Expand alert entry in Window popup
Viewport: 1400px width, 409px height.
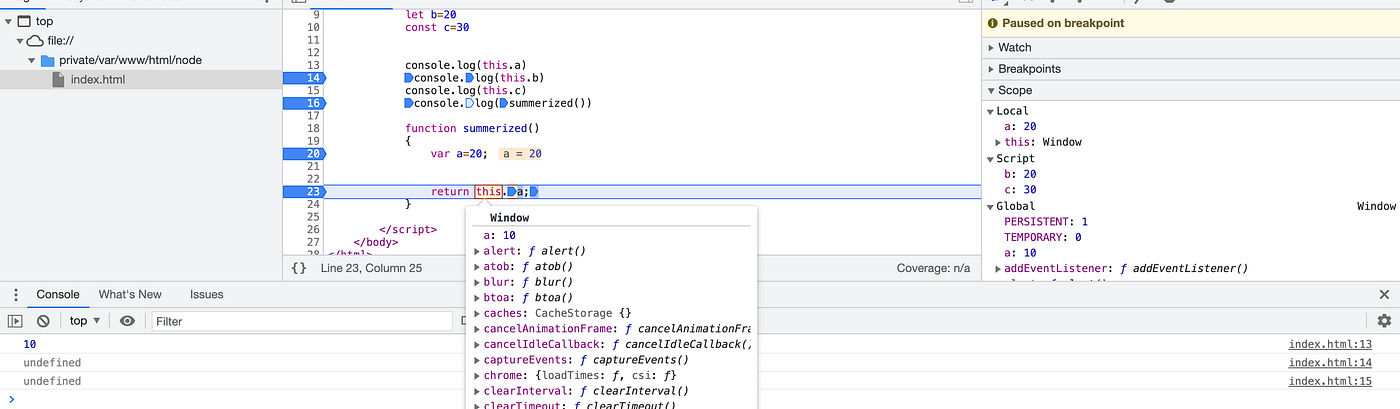point(477,251)
